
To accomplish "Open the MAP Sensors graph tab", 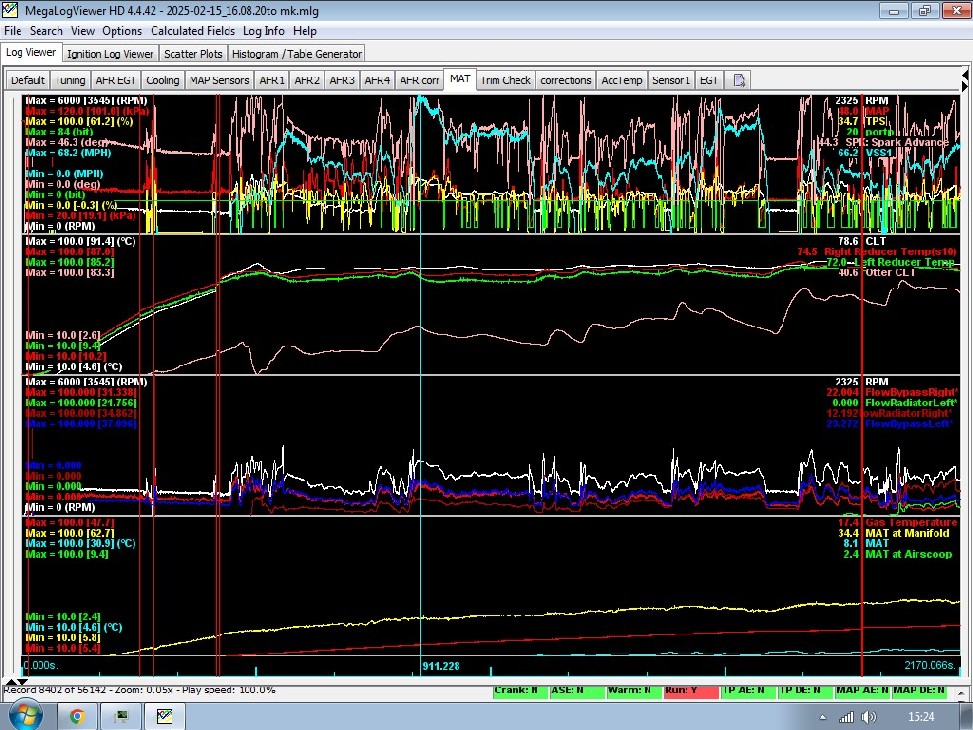I will (x=219, y=80).
